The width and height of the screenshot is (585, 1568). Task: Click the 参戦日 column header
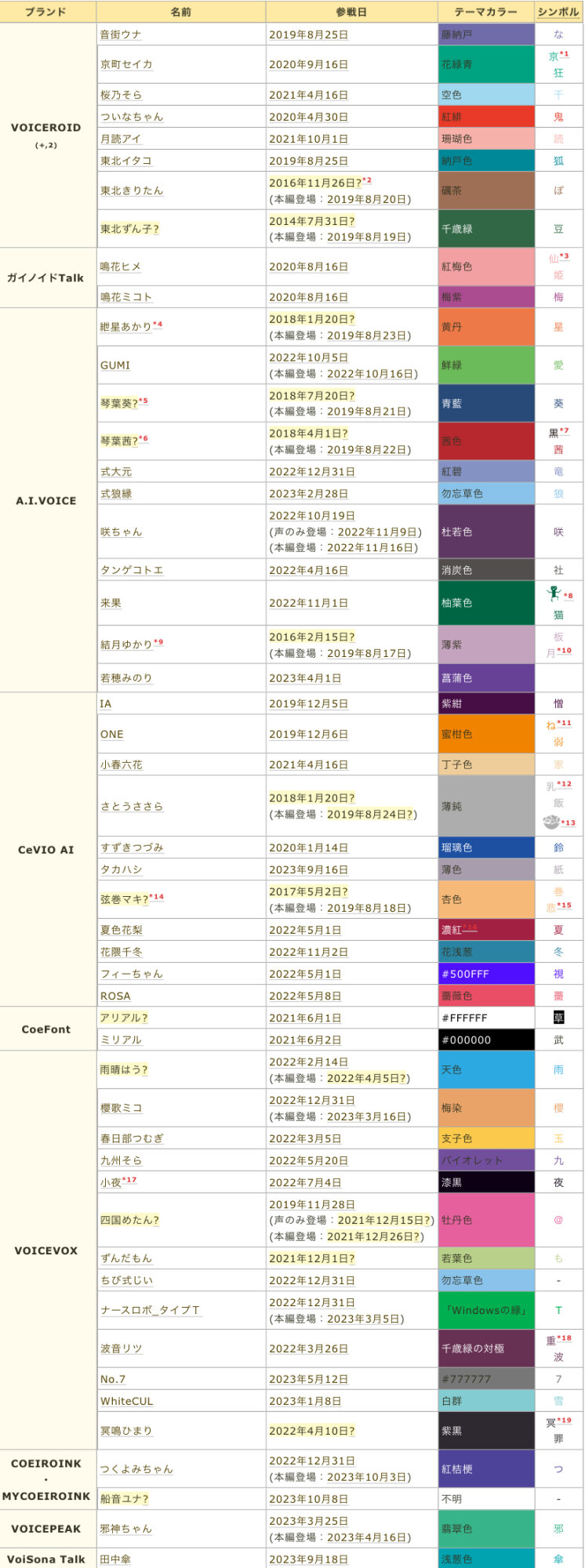[x=351, y=12]
